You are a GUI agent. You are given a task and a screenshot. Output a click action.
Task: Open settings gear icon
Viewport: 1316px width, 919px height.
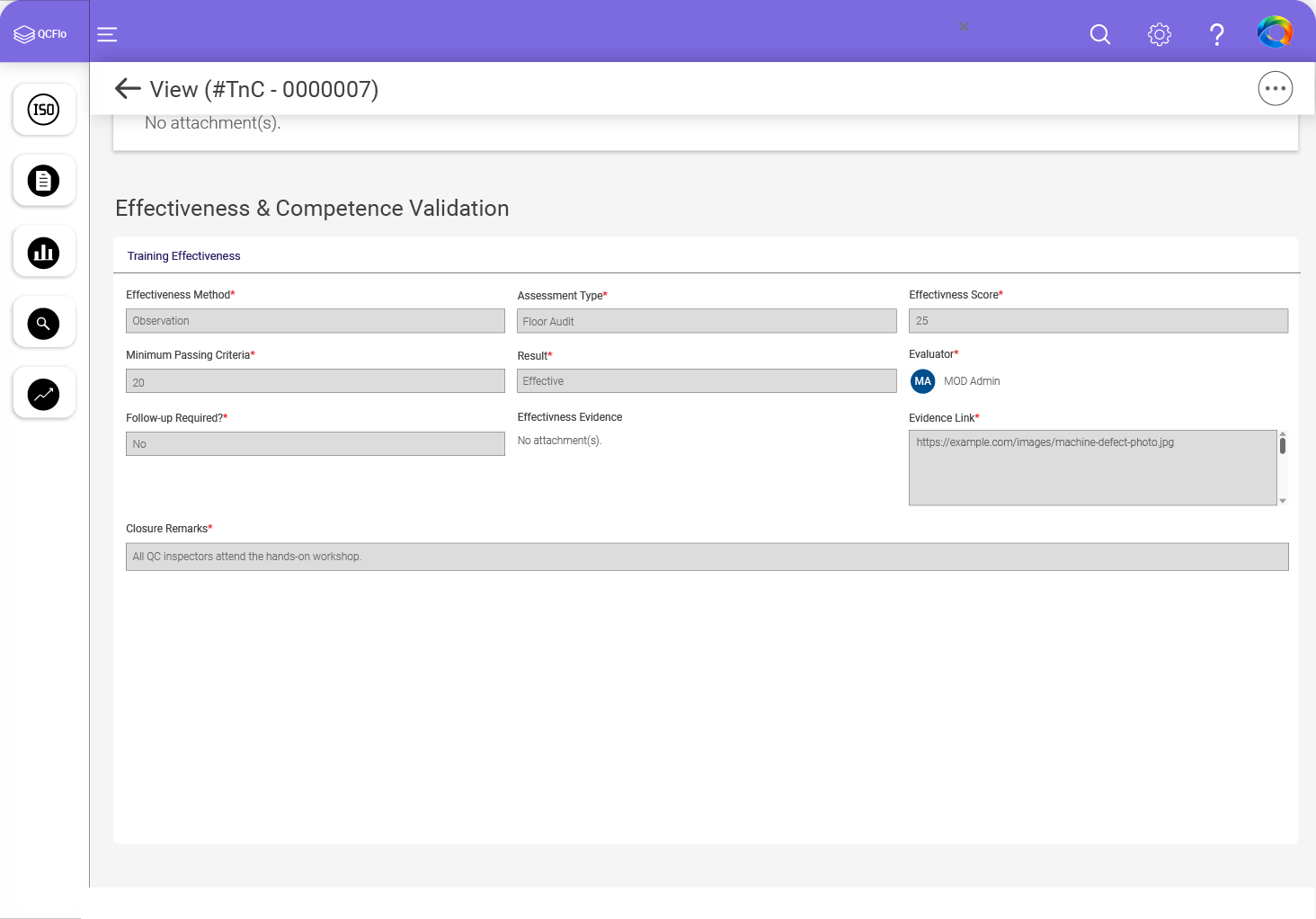[x=1160, y=34]
